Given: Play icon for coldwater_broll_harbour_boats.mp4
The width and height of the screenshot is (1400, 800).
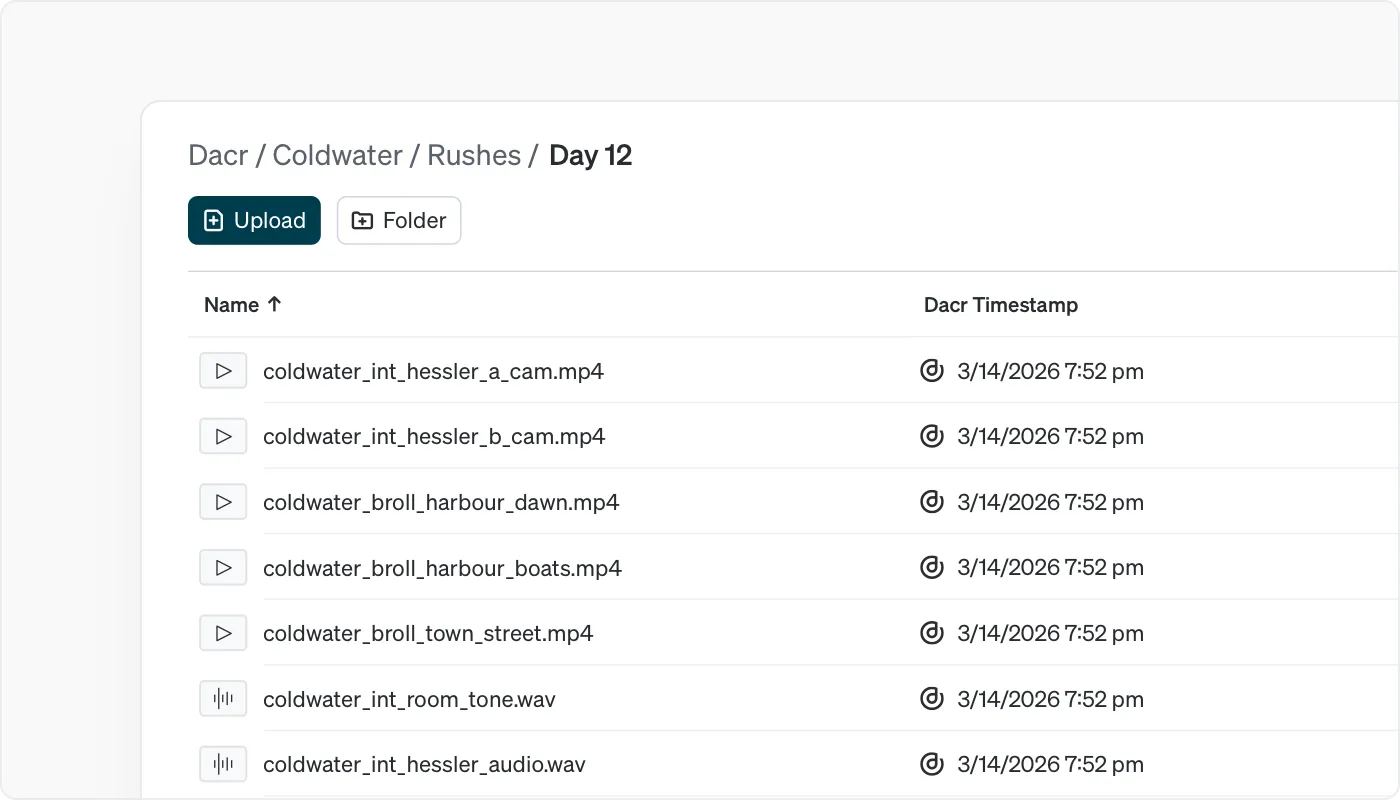Looking at the screenshot, I should click(x=223, y=568).
